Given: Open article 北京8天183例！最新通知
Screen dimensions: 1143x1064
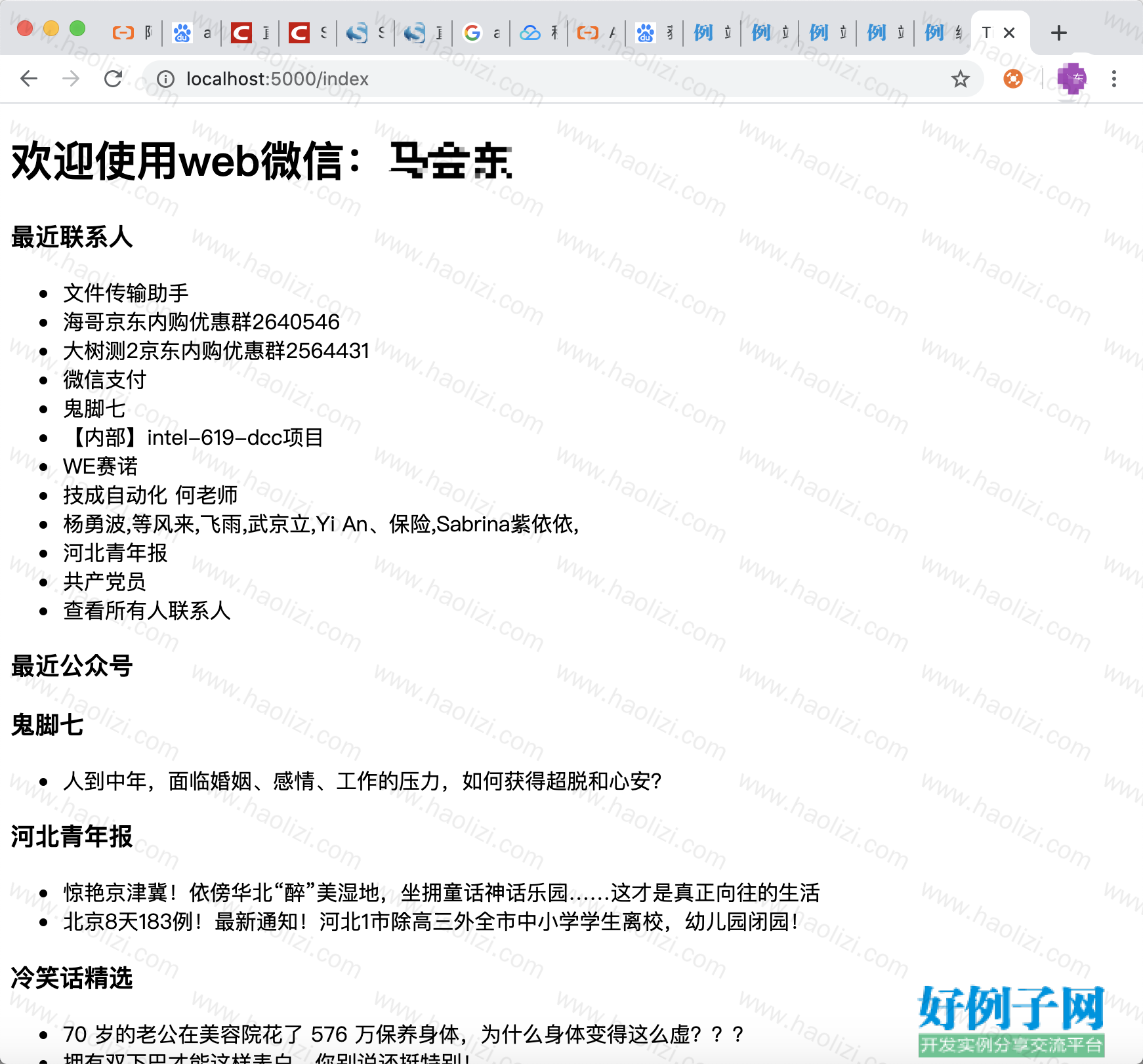Looking at the screenshot, I should 431,922.
